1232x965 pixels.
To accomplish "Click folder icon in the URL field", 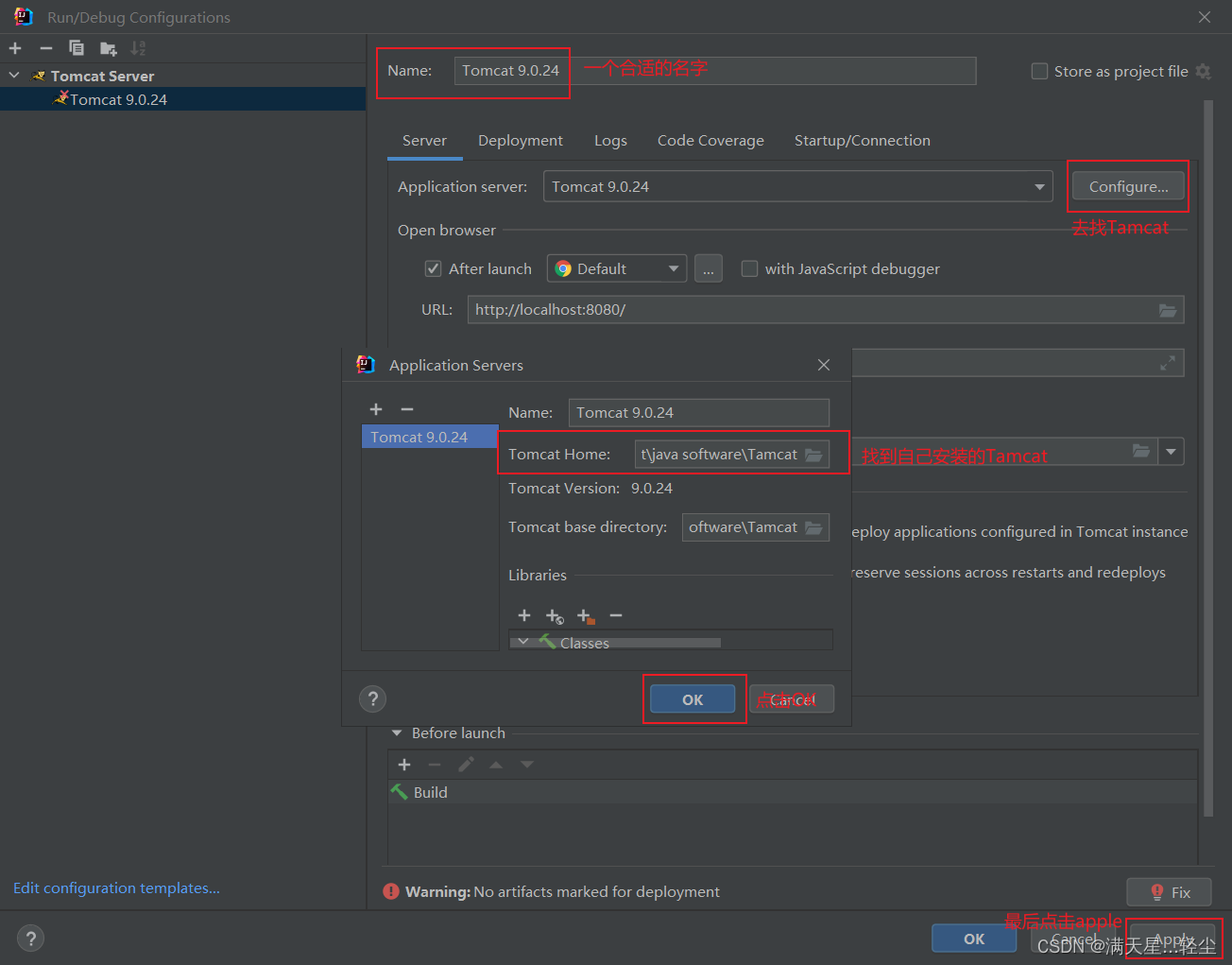I will (1168, 310).
